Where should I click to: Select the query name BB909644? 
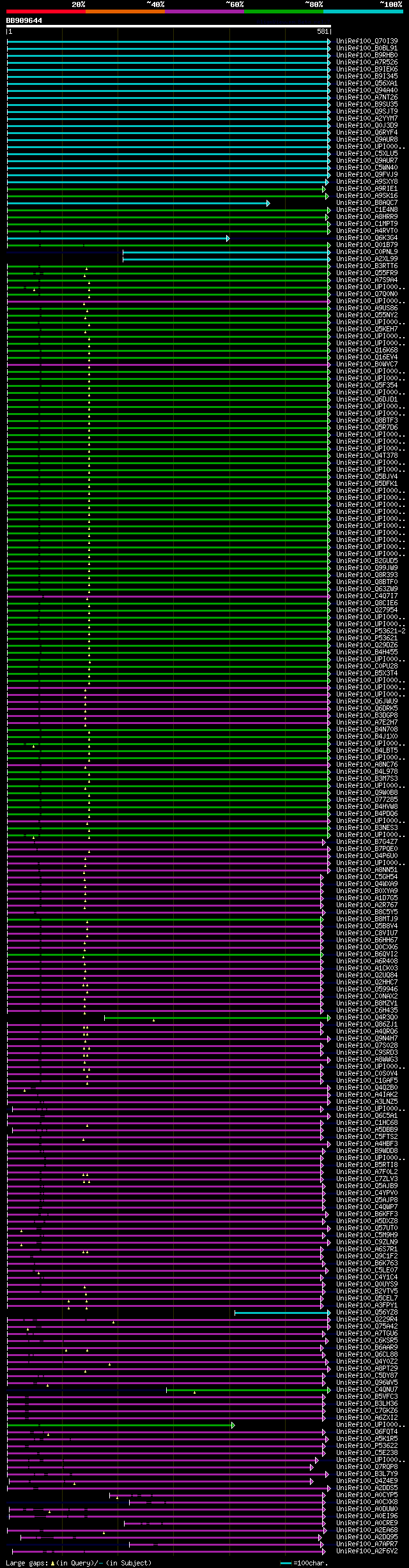[24, 20]
